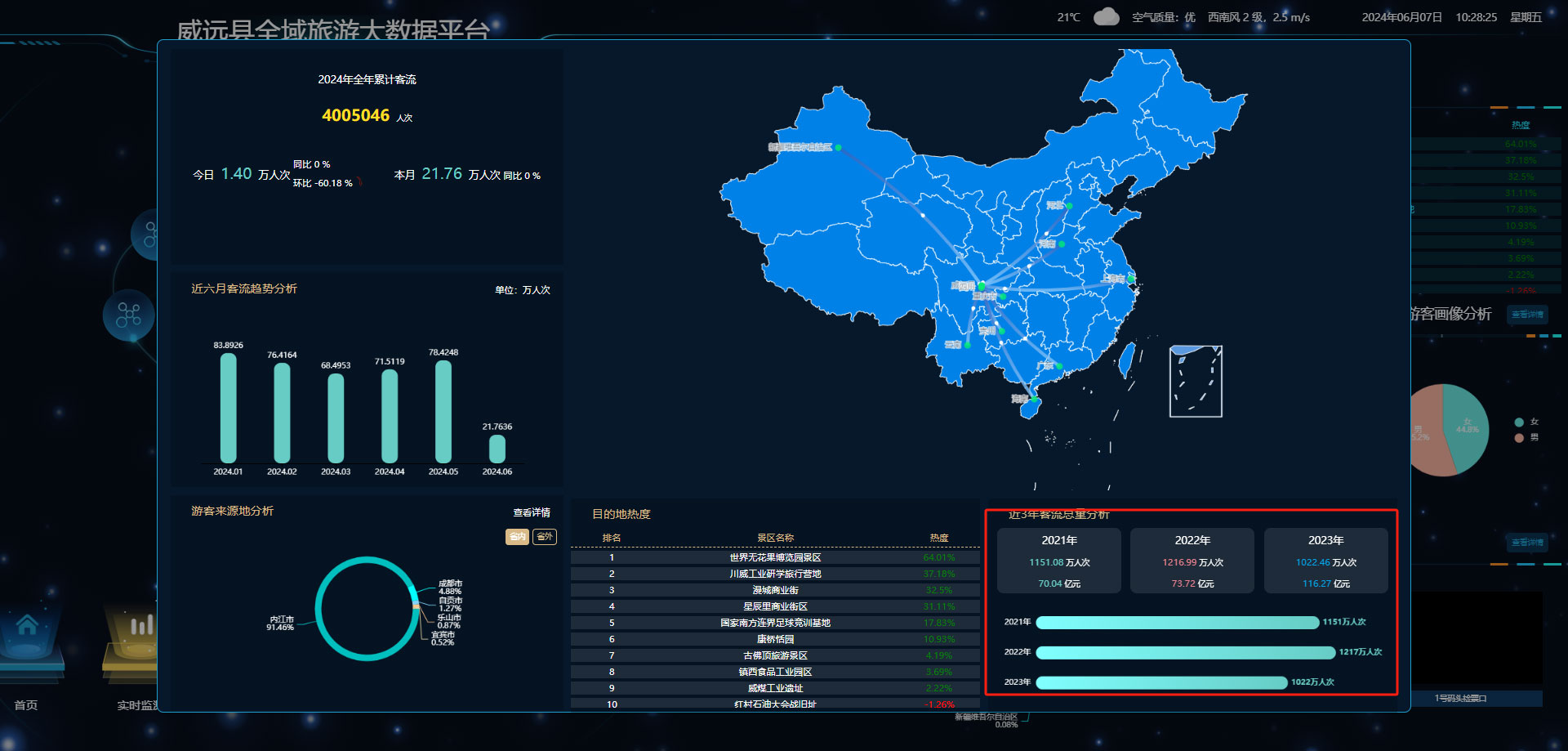Toggle the 省内 source filter

click(517, 537)
